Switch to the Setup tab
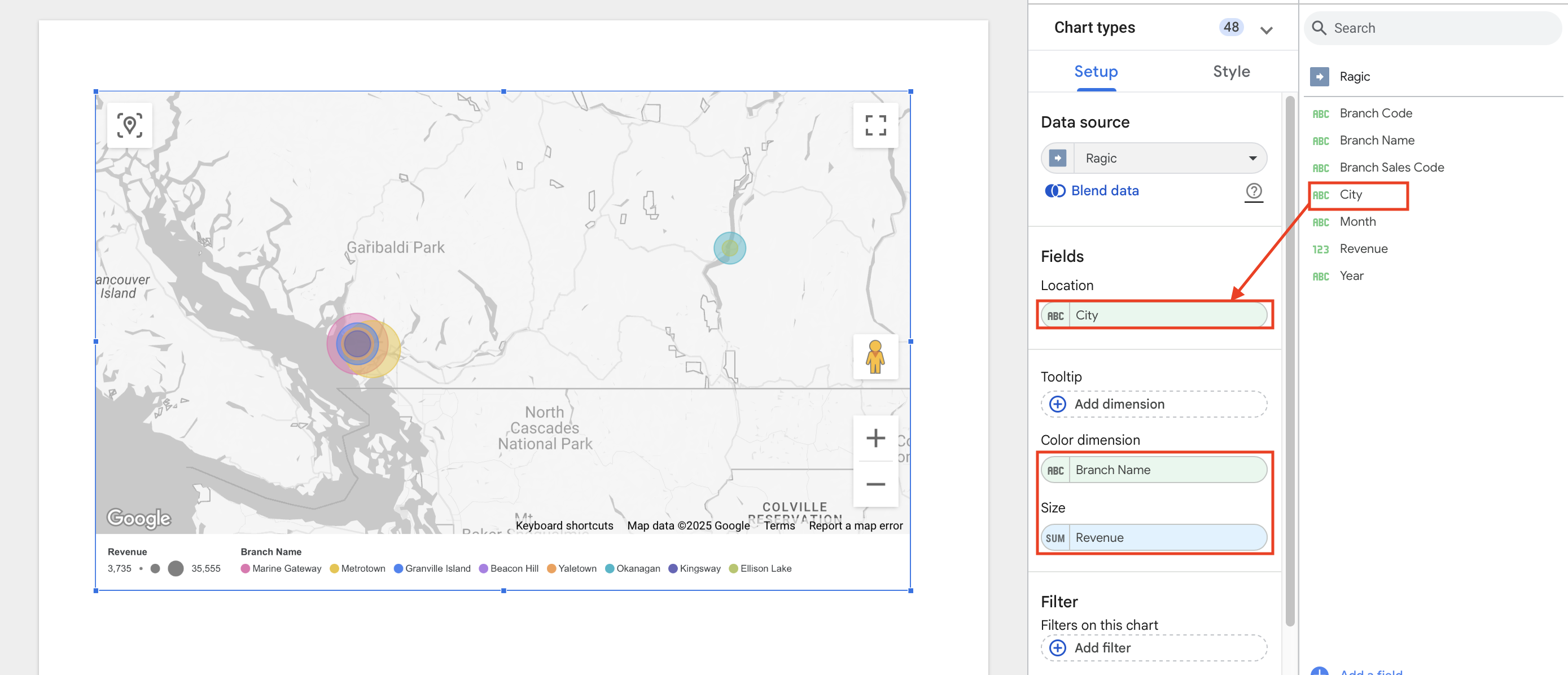 [x=1096, y=72]
